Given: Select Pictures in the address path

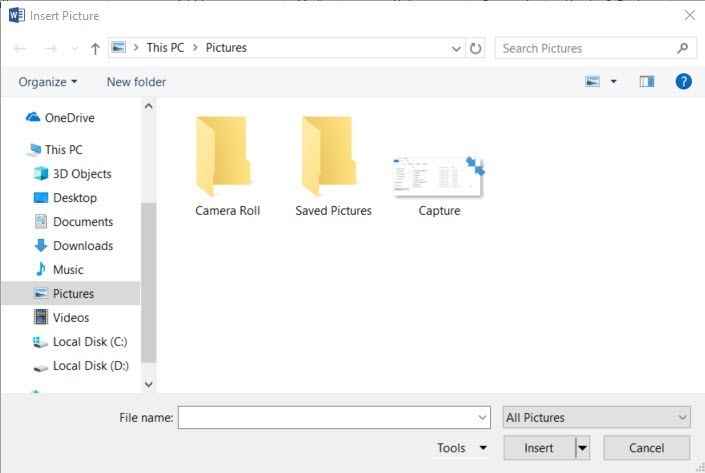Looking at the screenshot, I should [226, 48].
